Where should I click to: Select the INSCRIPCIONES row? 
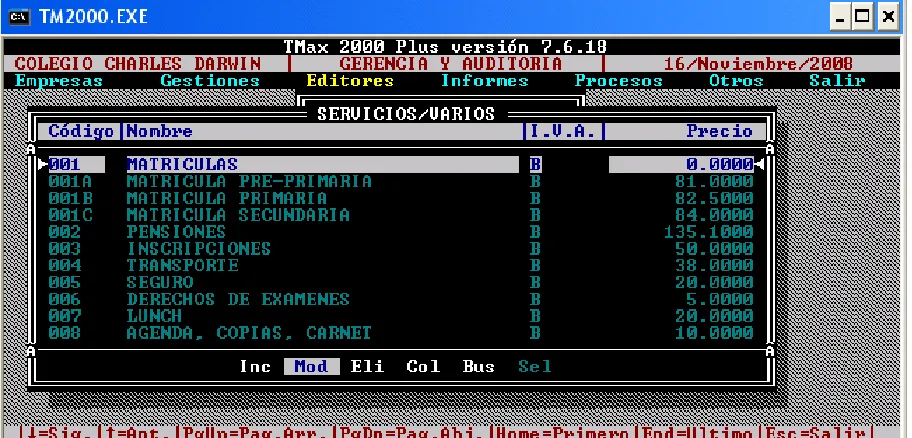[401, 249]
